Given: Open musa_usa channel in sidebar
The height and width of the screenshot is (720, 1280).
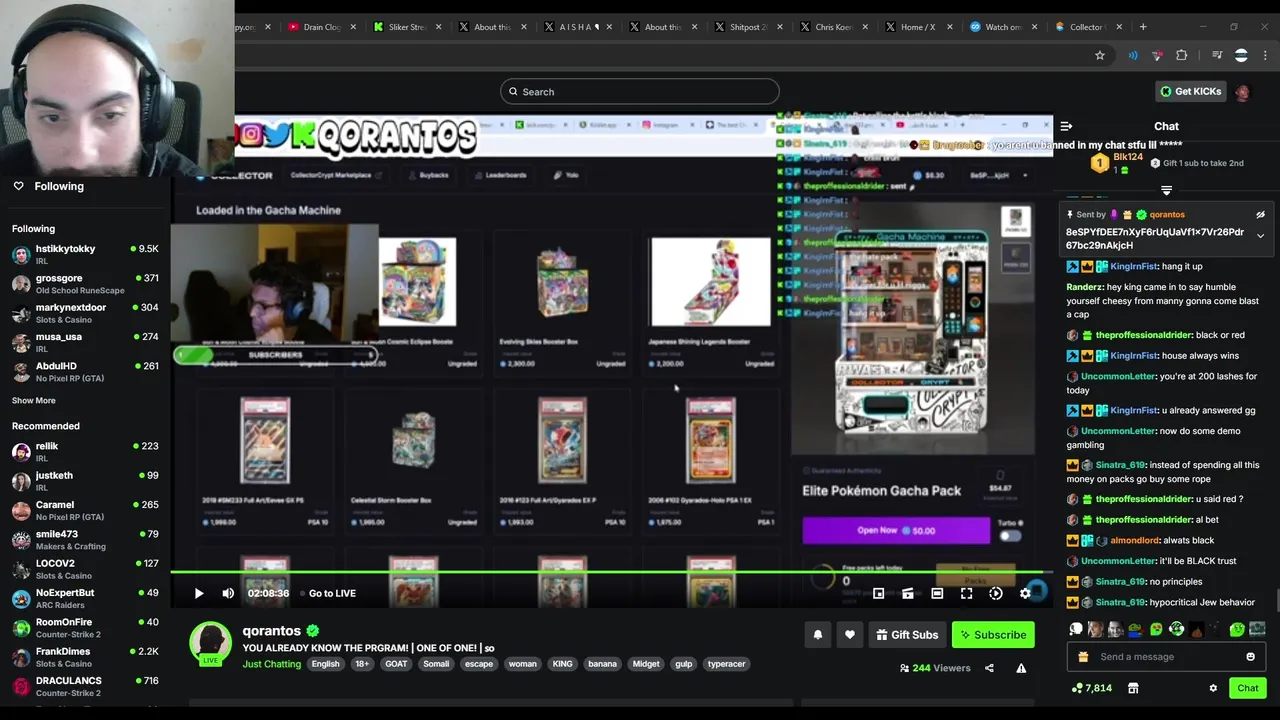Looking at the screenshot, I should [x=85, y=342].
